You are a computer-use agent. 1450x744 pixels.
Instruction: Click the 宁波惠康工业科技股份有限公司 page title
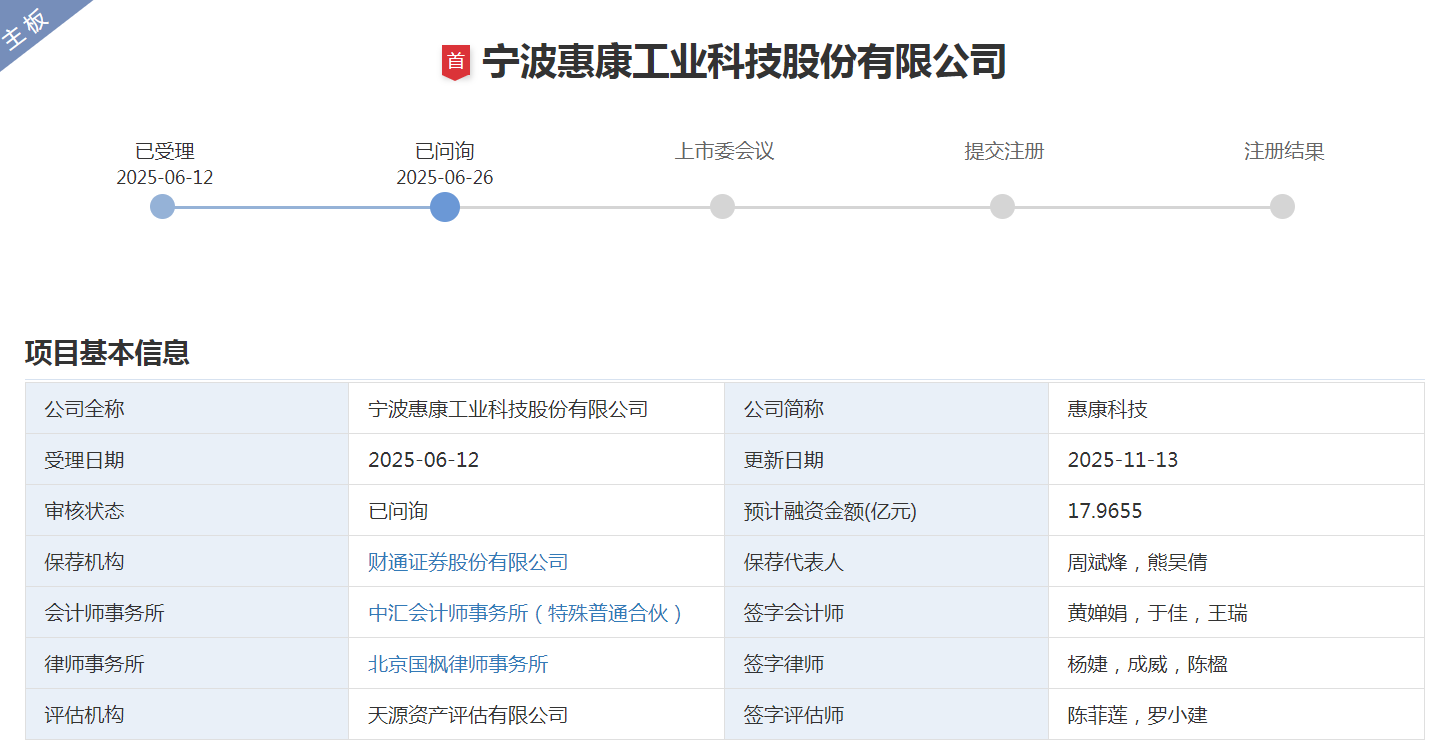coord(744,62)
